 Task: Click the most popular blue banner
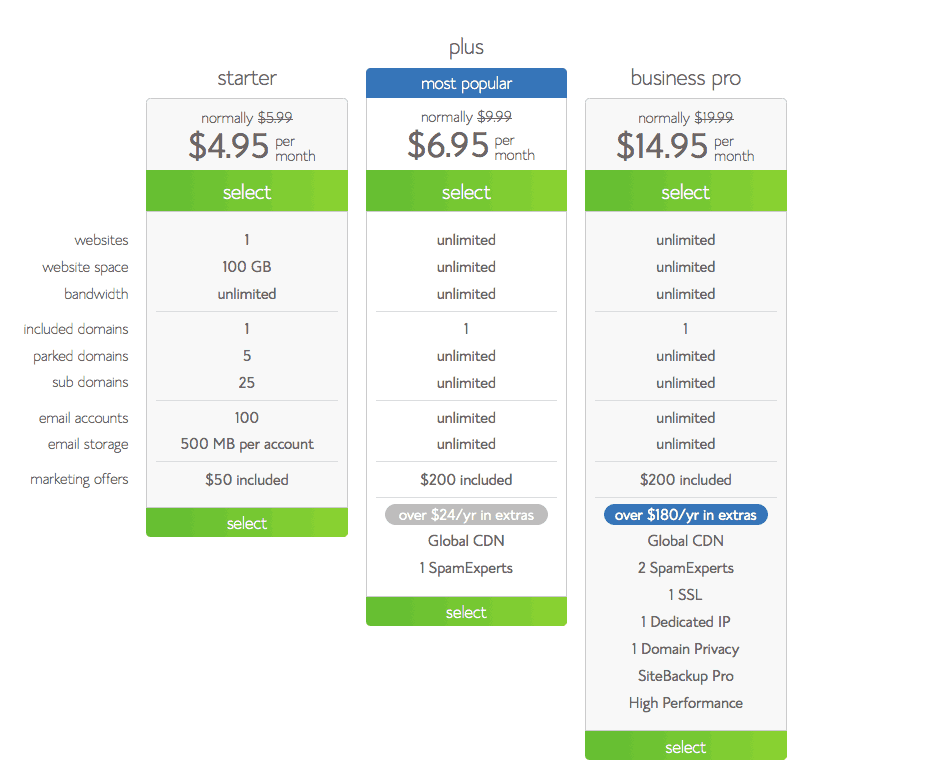coord(466,83)
